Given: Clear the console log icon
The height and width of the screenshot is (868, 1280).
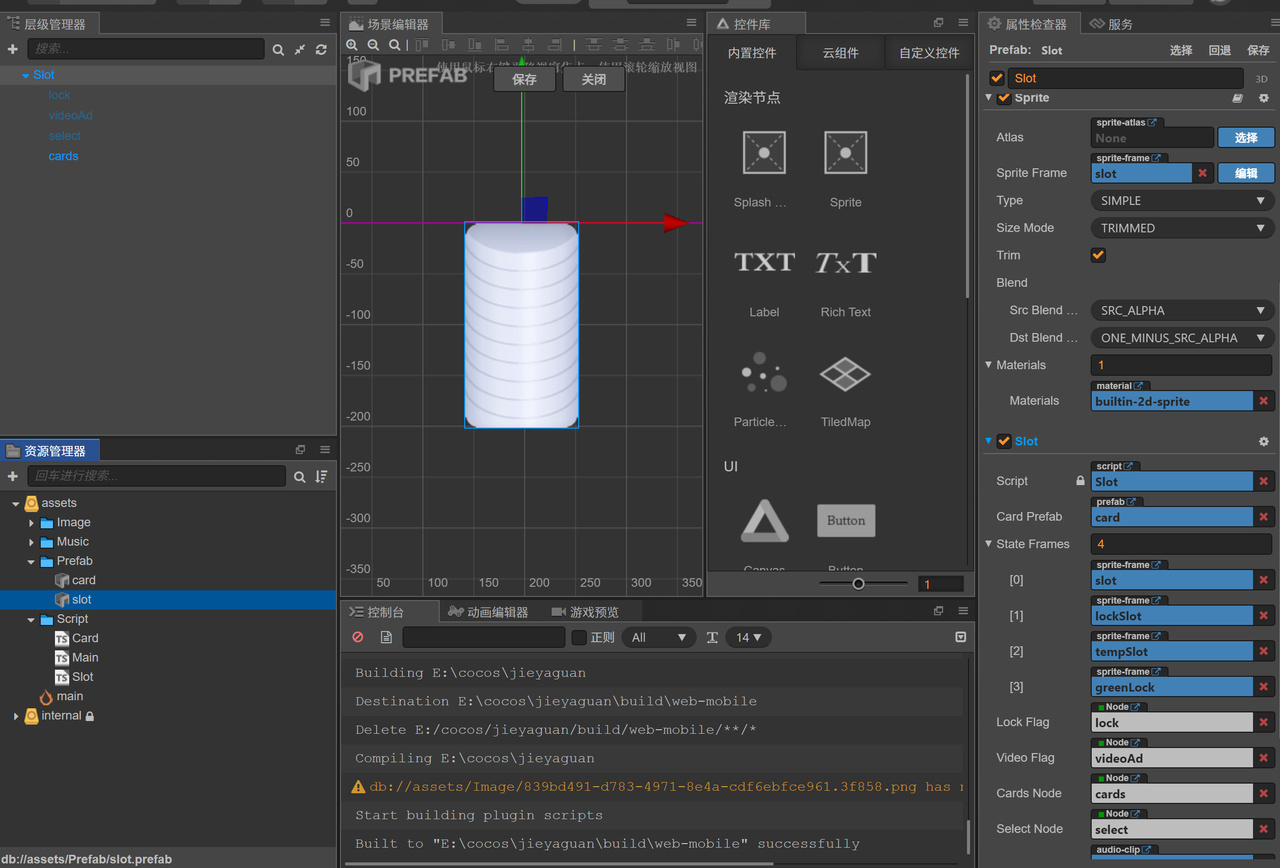Looking at the screenshot, I should point(358,637).
